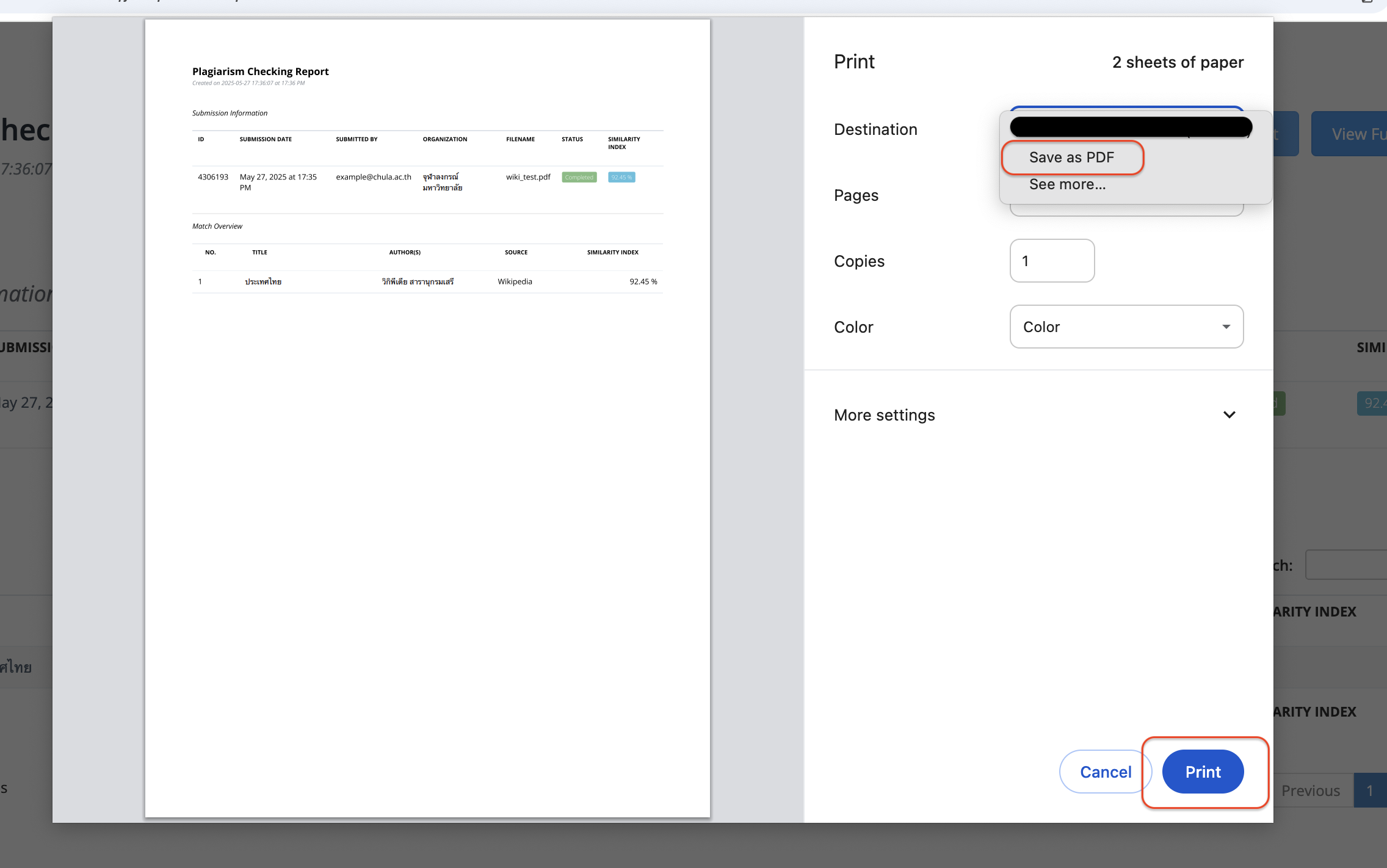Click the Pages label

856,195
